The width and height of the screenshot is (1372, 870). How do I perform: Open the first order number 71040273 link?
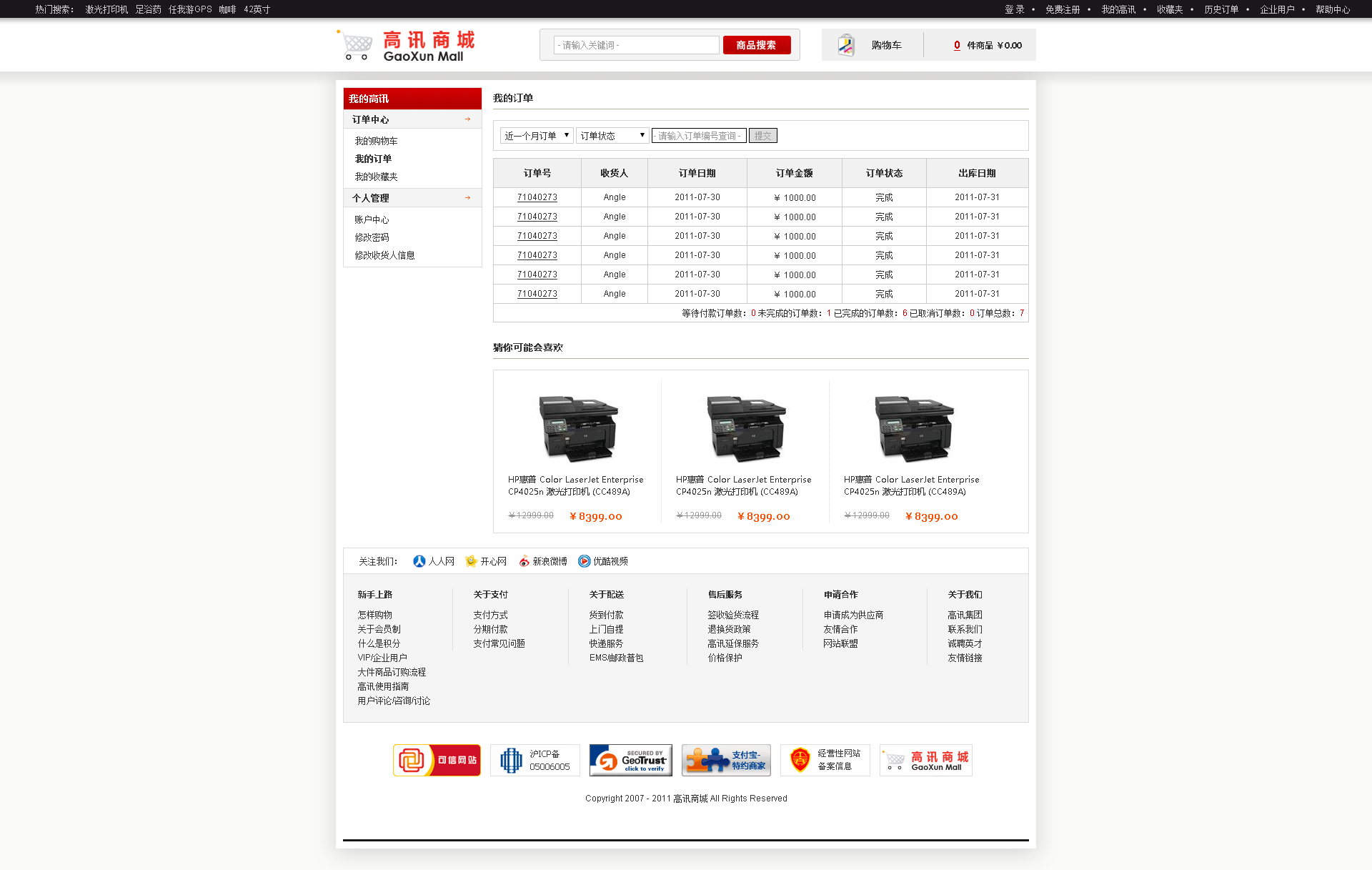(x=537, y=197)
